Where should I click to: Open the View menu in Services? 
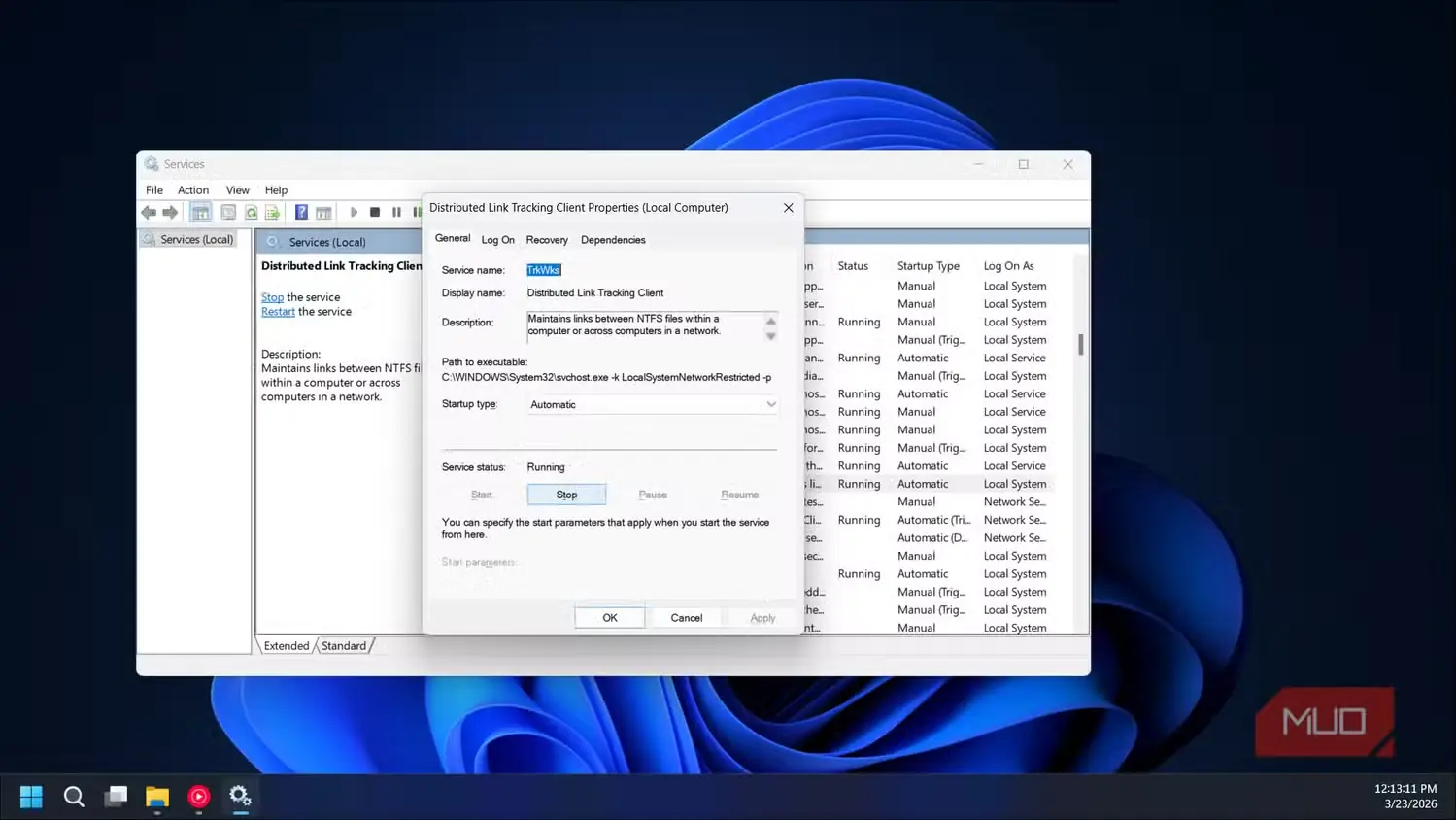click(x=238, y=190)
